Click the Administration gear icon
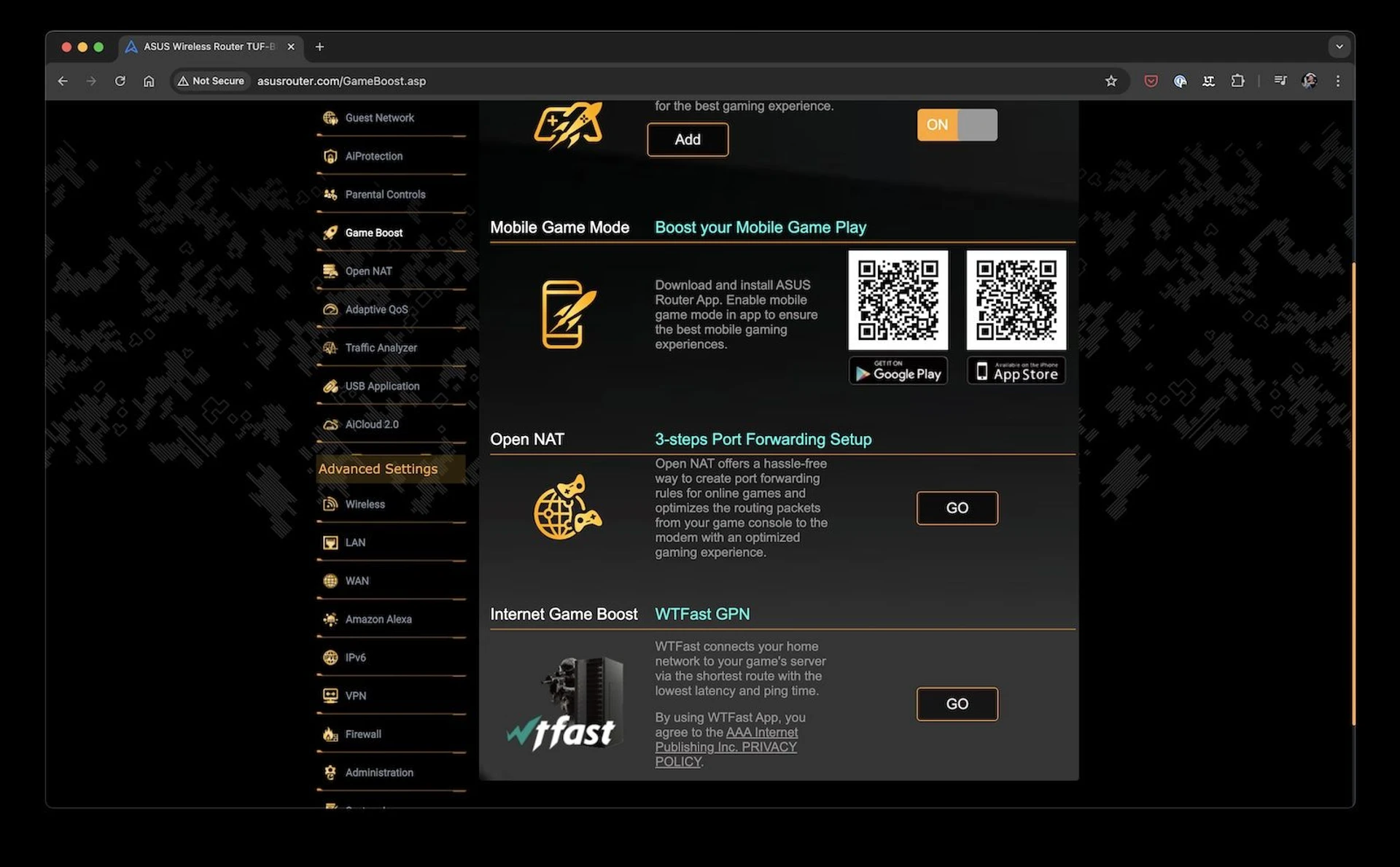The image size is (1400, 867). tap(330, 772)
